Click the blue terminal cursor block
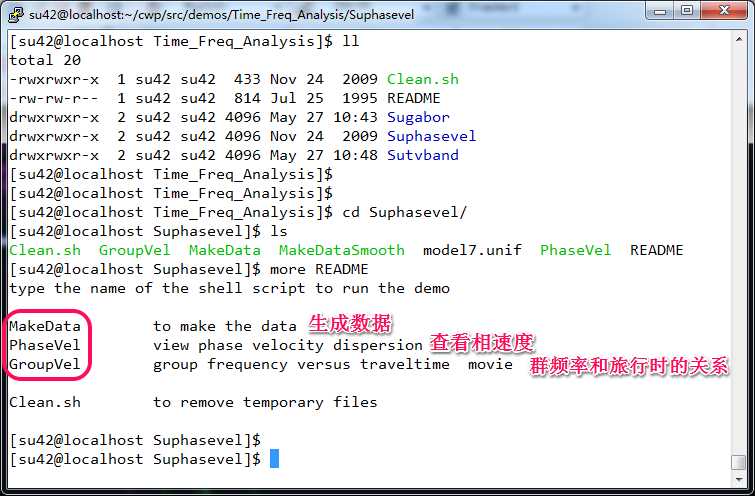The image size is (755, 496). [x=274, y=459]
